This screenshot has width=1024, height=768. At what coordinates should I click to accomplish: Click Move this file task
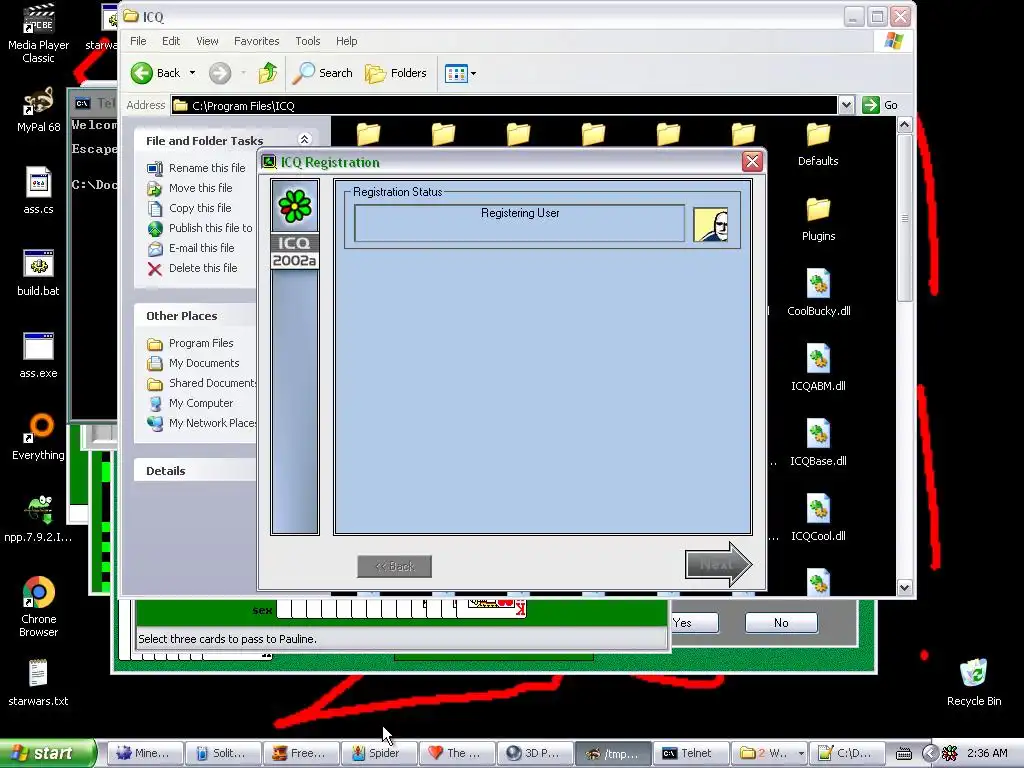(189, 188)
